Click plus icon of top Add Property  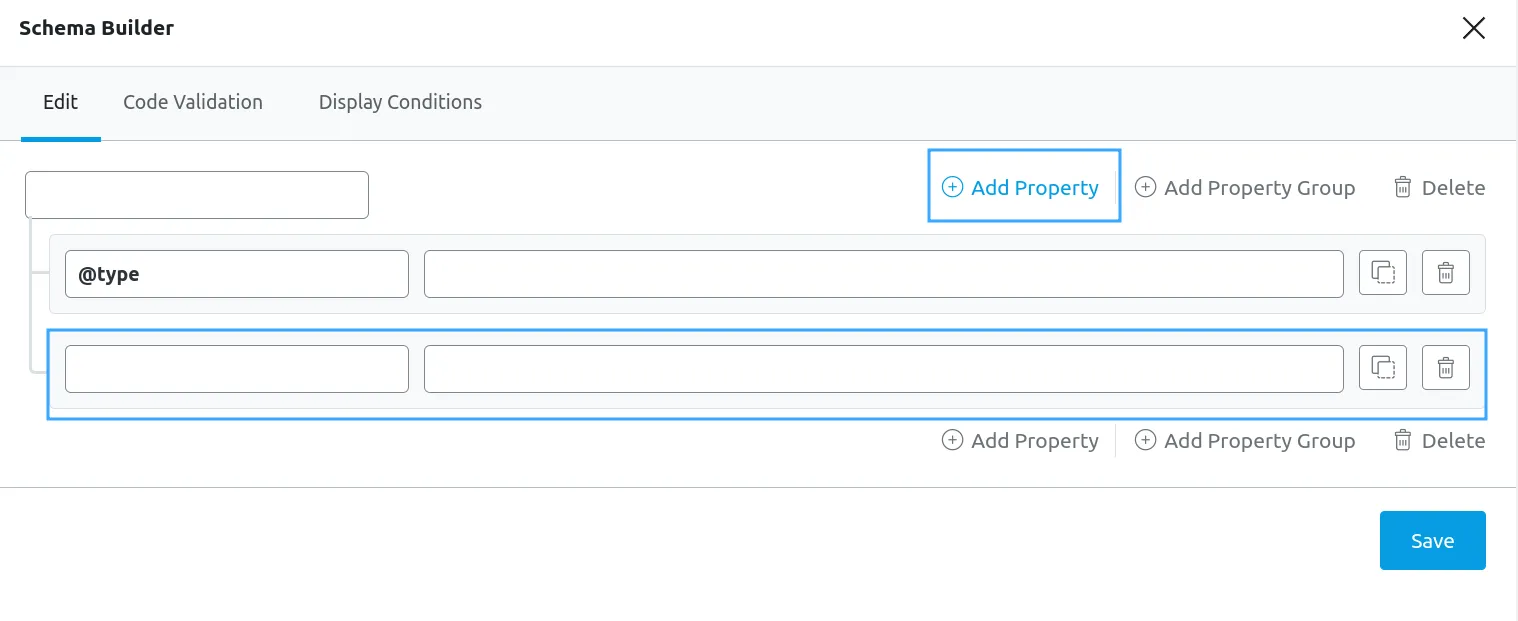click(x=953, y=187)
